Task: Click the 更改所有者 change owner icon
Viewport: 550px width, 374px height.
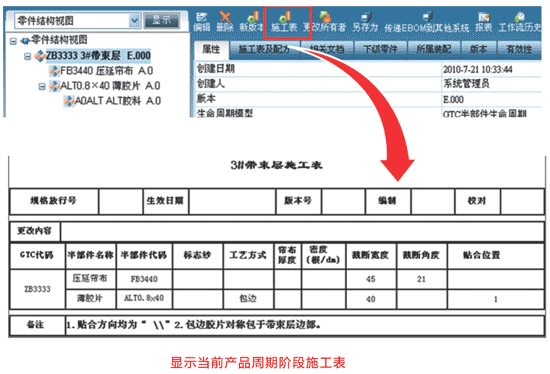Action: coord(325,22)
